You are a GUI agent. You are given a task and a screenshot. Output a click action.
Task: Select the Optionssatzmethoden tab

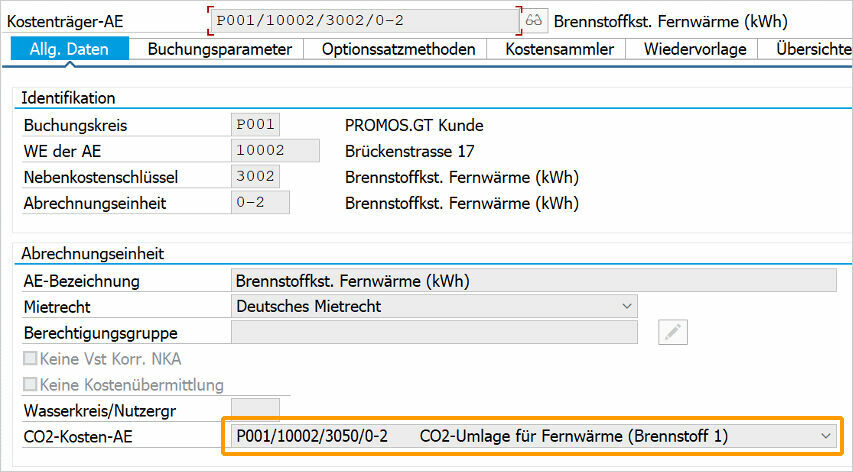coord(398,48)
